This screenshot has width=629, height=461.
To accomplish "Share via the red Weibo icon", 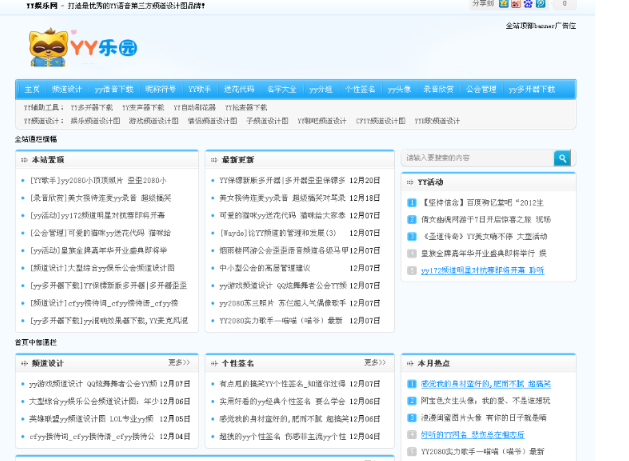I will click(516, 4).
